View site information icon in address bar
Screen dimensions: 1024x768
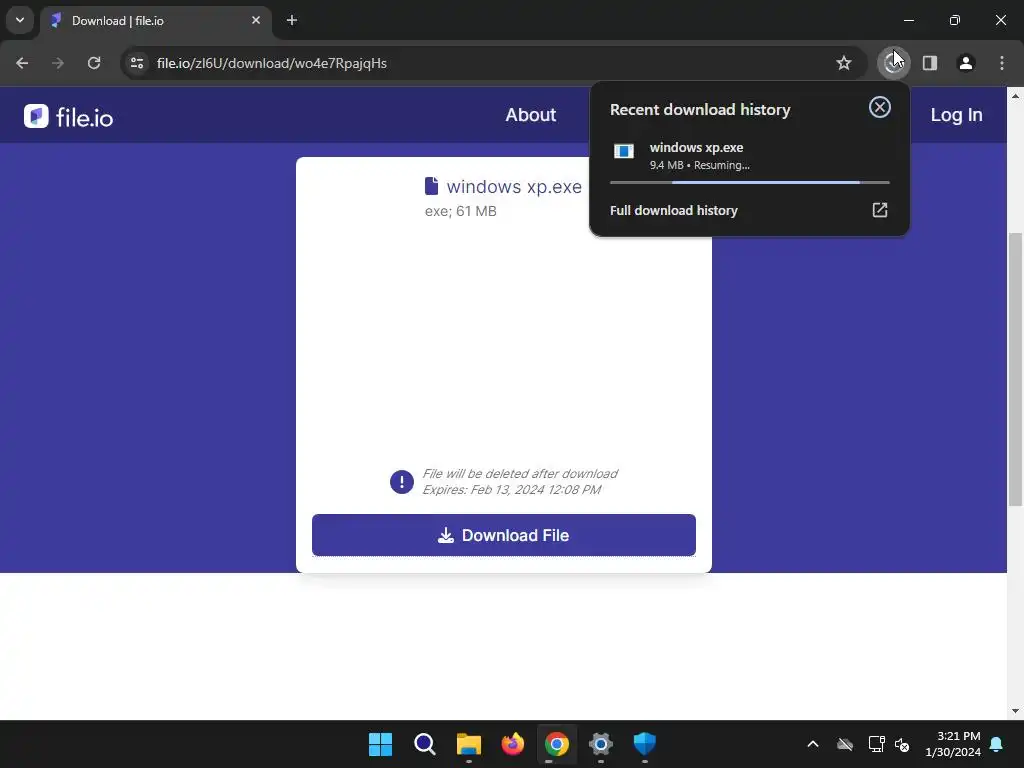(x=137, y=63)
